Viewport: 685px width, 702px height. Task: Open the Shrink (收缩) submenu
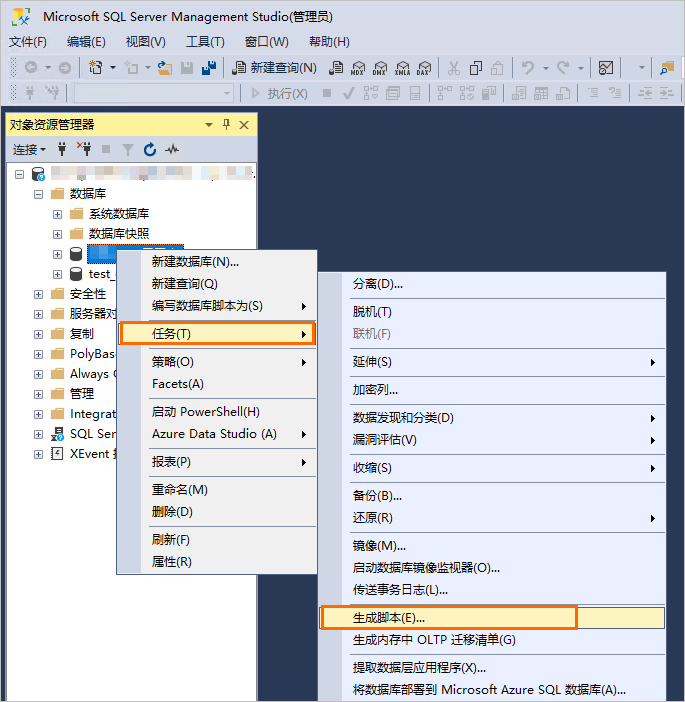tap(492, 468)
